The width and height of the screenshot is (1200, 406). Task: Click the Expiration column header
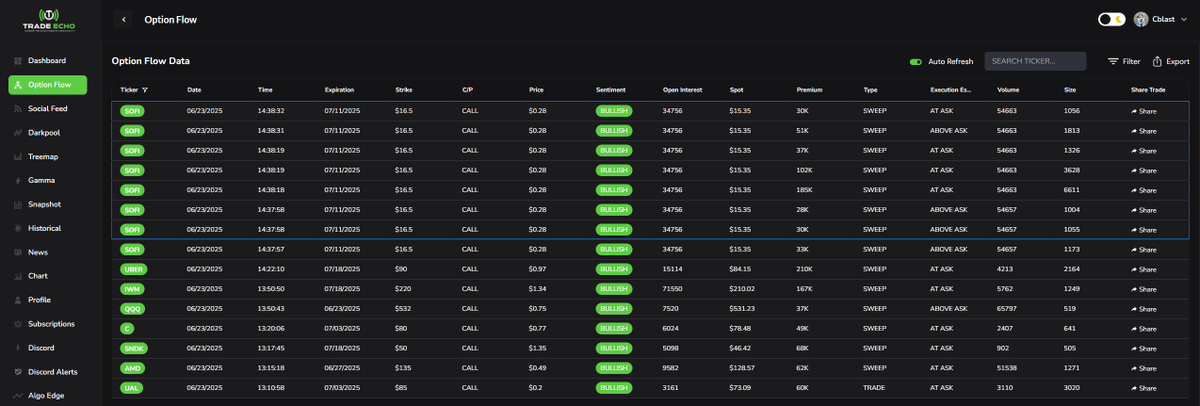point(340,90)
